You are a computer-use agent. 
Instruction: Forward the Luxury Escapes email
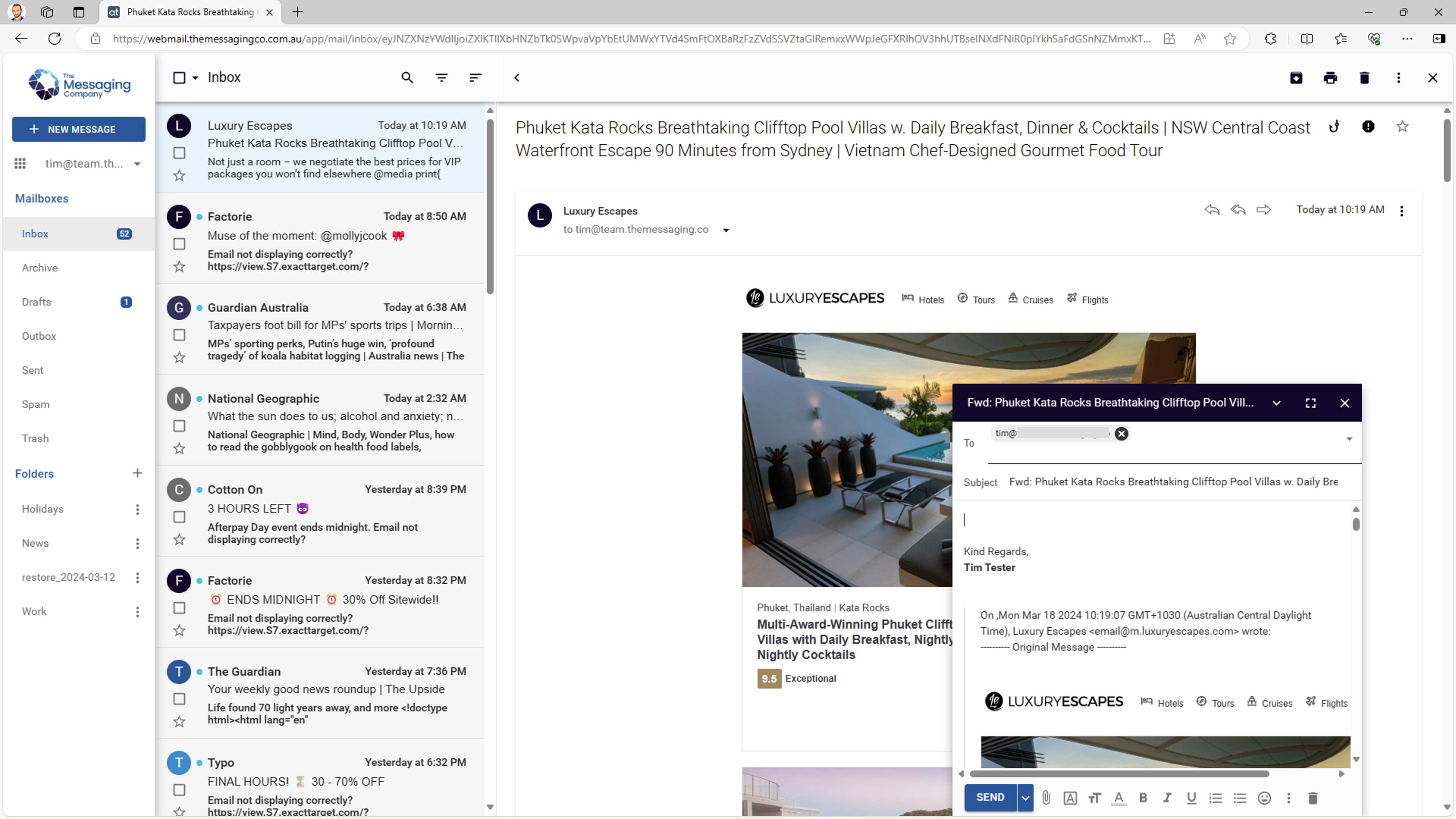tap(1264, 210)
